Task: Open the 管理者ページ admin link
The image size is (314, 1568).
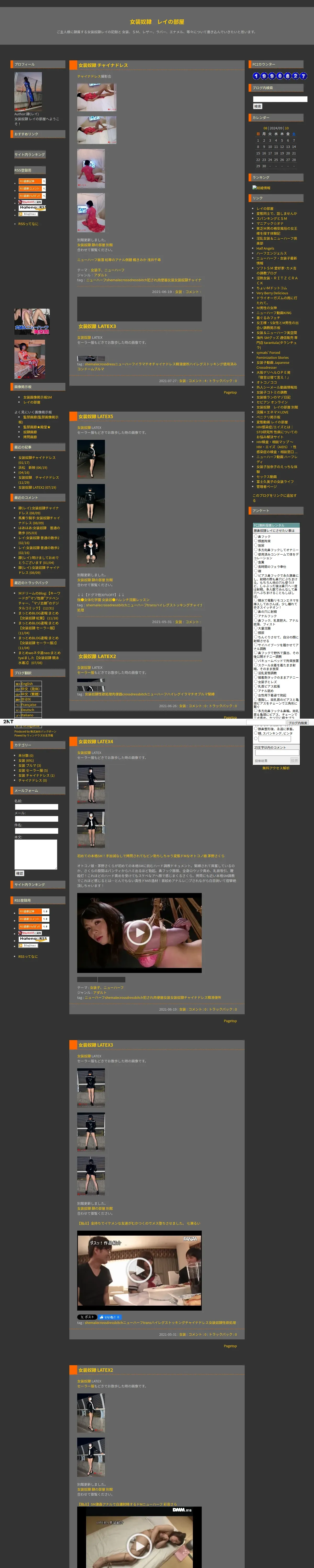Action: [266, 486]
